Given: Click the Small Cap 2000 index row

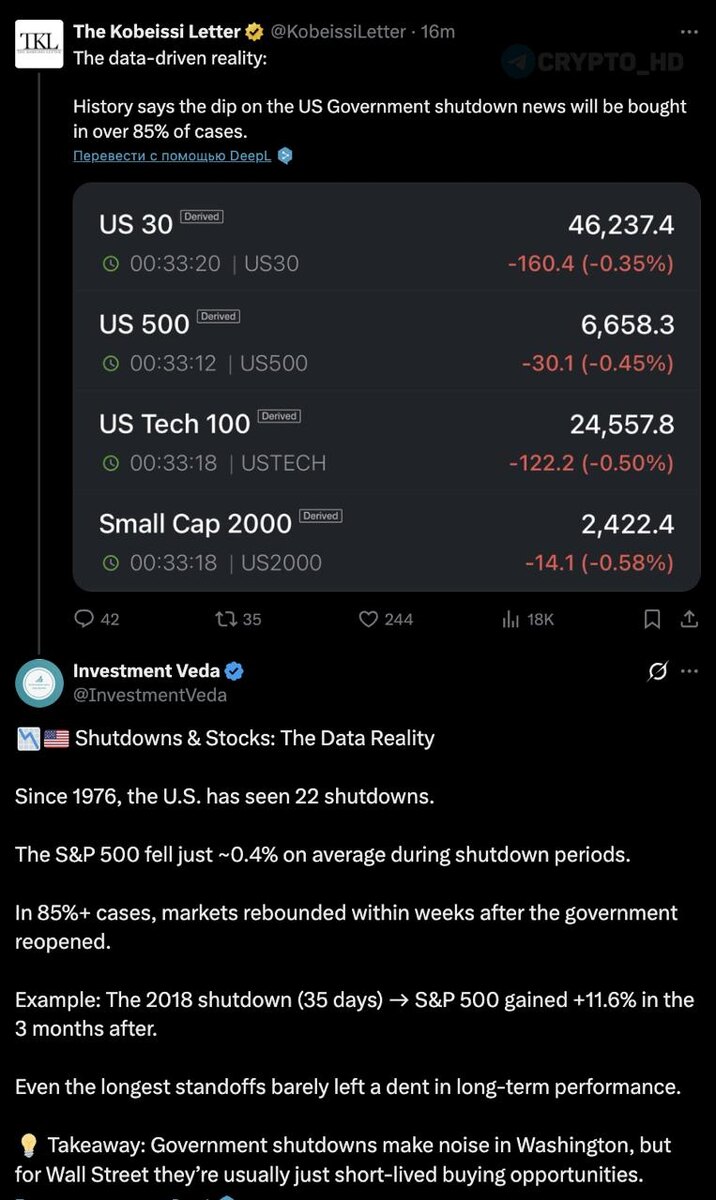Looking at the screenshot, I should point(386,541).
